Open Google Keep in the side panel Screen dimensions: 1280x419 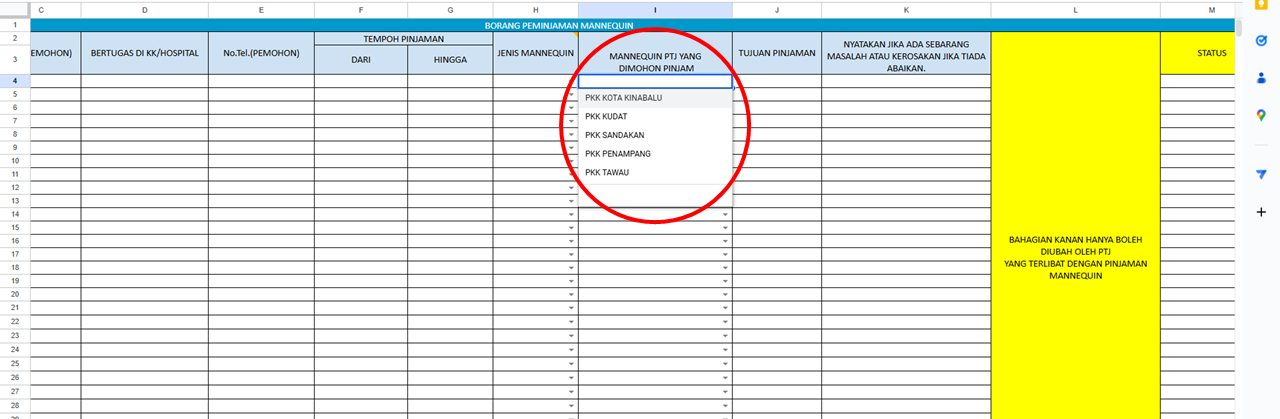[1260, 8]
